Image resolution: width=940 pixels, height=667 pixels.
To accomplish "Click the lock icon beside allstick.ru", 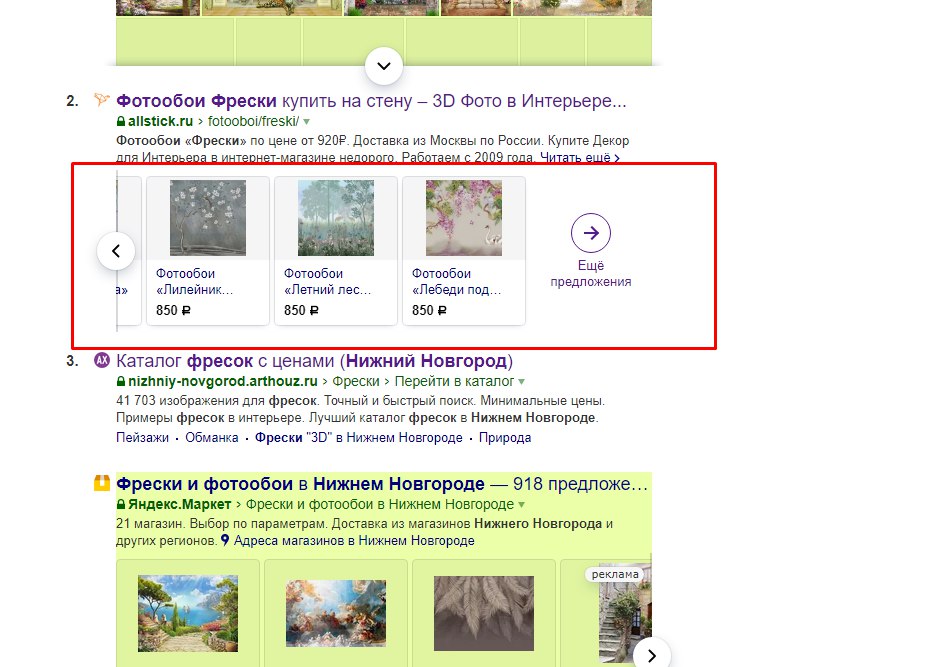I will (x=120, y=121).
